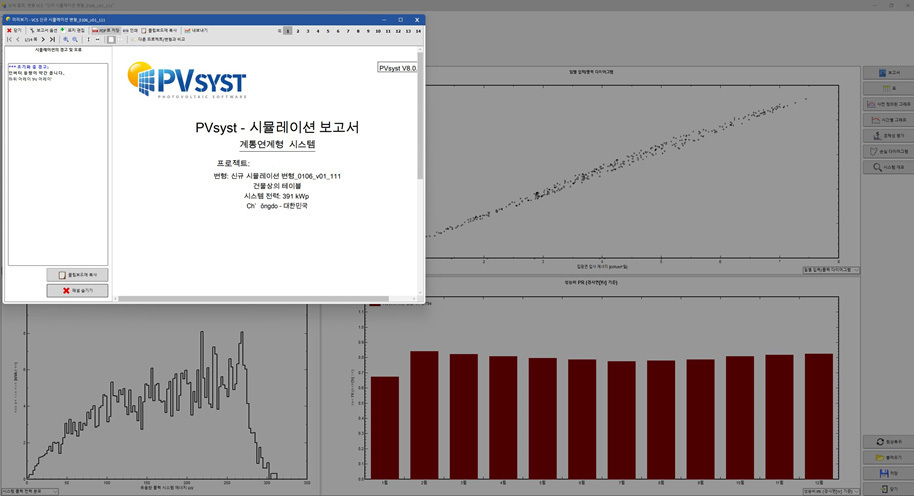Click Load button with folder icon
Screen dimensions: 914x496
point(888,458)
